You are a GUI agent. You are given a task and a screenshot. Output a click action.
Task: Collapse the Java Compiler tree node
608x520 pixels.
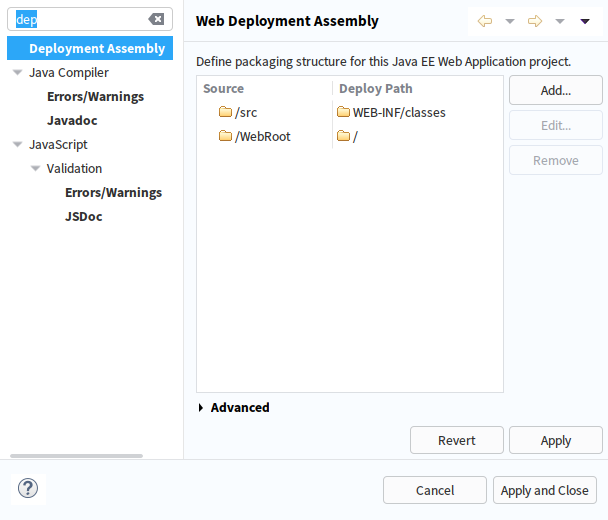click(17, 73)
